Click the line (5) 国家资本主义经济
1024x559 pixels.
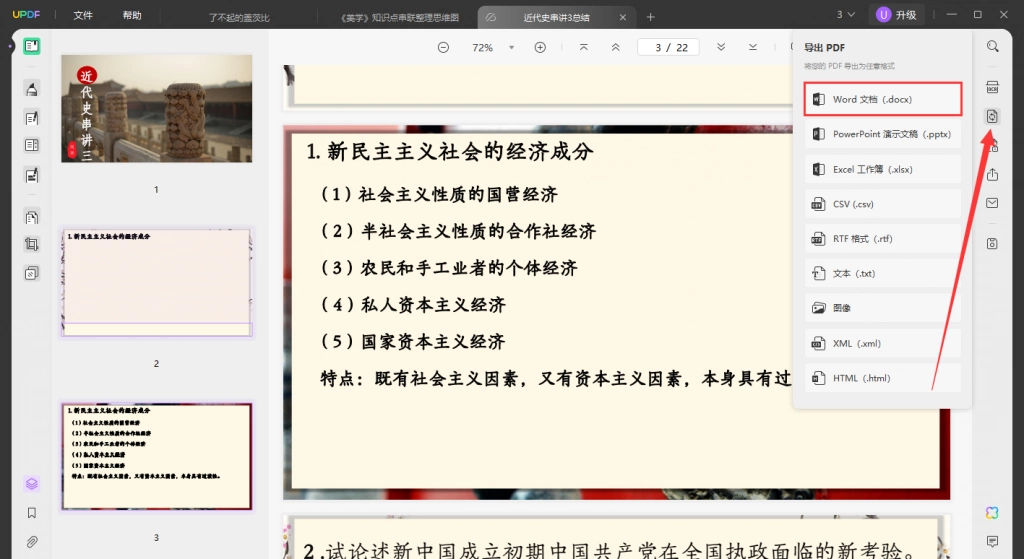tap(412, 341)
